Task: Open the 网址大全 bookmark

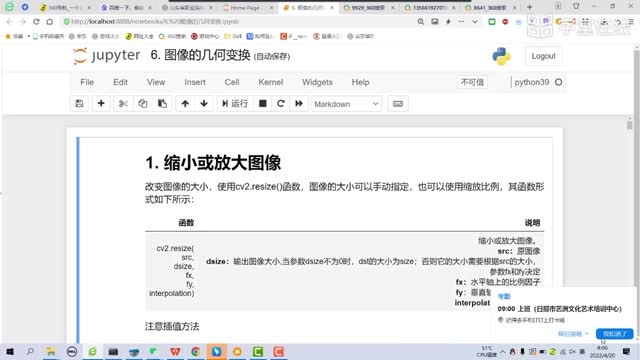Action: point(139,36)
